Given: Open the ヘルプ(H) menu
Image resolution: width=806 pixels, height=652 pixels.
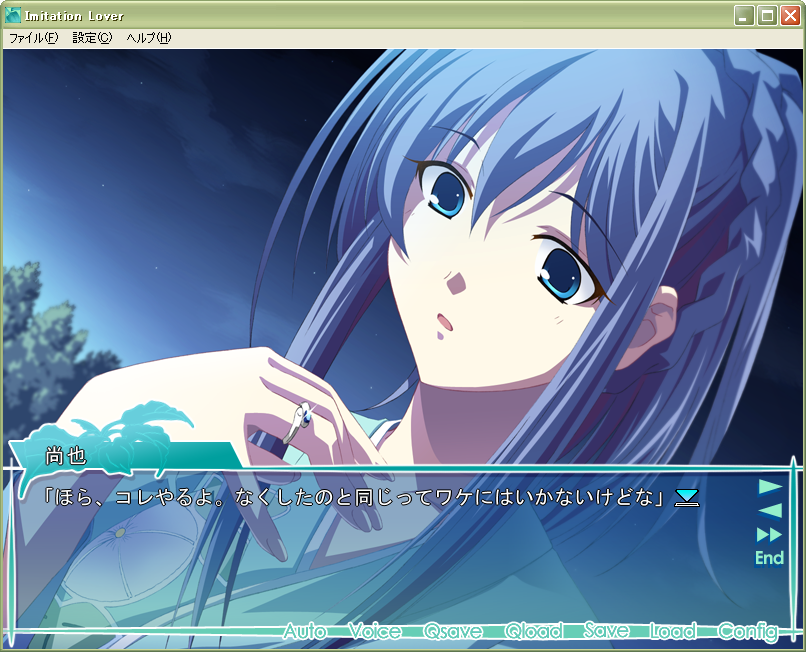Looking at the screenshot, I should coord(149,38).
